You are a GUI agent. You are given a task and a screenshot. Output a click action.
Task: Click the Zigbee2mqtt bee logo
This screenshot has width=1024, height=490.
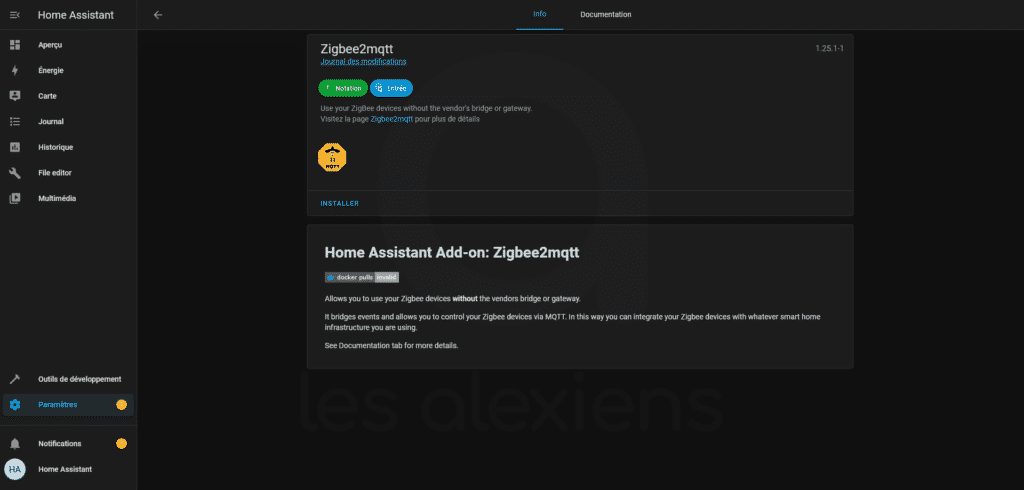(332, 157)
